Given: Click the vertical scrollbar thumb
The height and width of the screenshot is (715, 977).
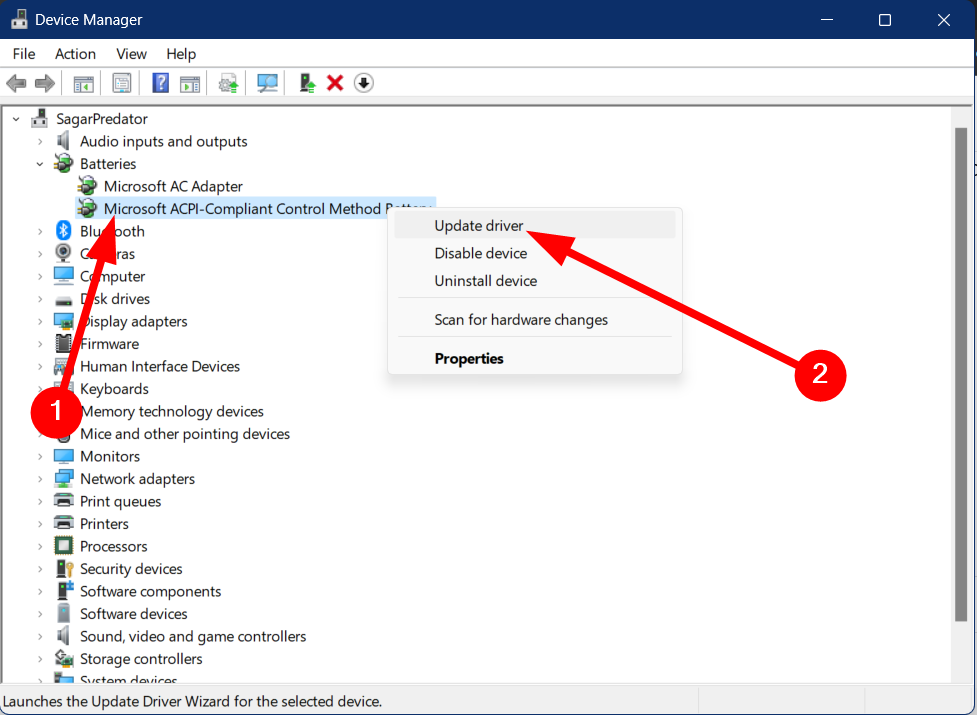Looking at the screenshot, I should click(960, 374).
